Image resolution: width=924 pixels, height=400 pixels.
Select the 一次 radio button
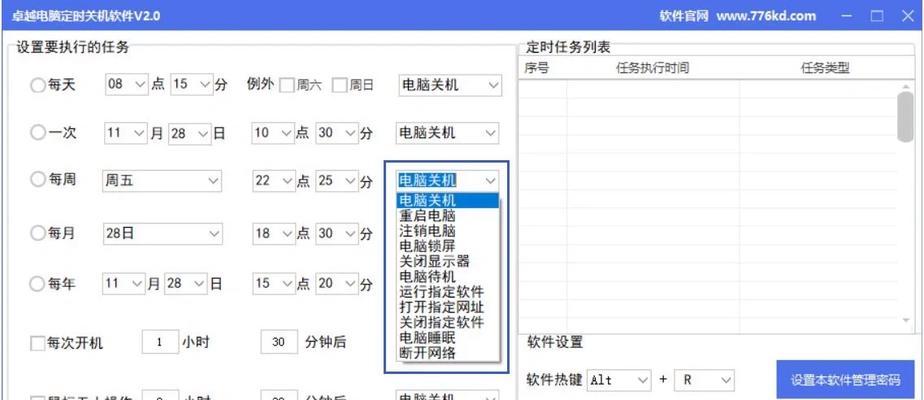[x=38, y=133]
